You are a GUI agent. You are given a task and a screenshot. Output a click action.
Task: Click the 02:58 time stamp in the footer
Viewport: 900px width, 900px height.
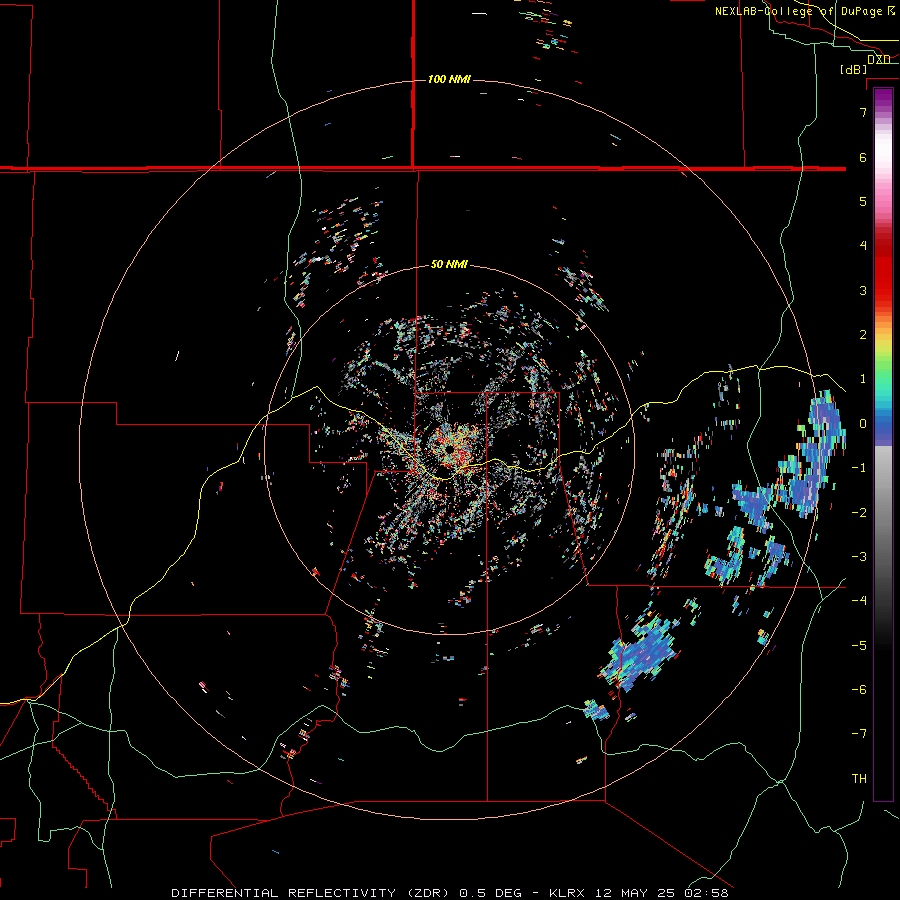click(x=707, y=893)
